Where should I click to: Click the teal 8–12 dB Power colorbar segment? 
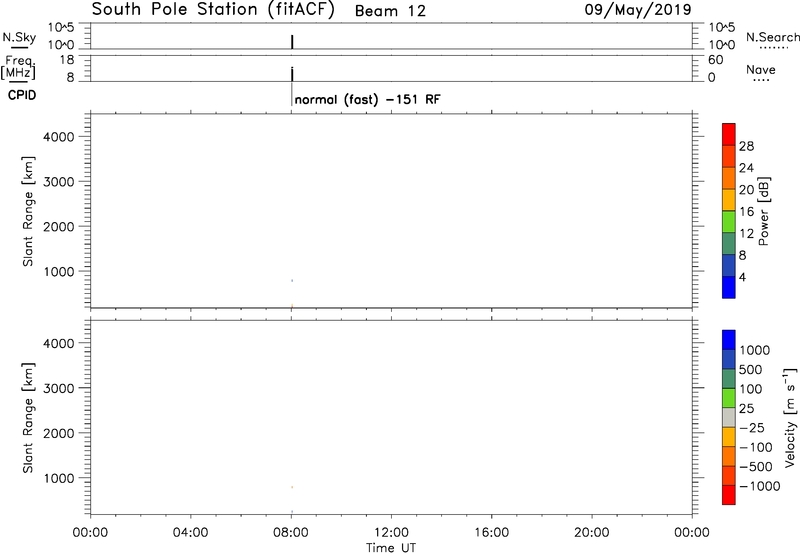(x=729, y=243)
